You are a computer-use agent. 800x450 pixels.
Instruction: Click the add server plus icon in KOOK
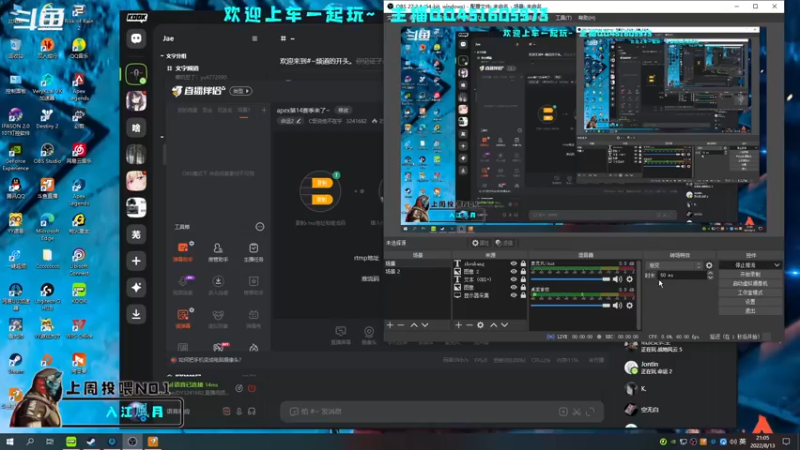click(x=136, y=261)
